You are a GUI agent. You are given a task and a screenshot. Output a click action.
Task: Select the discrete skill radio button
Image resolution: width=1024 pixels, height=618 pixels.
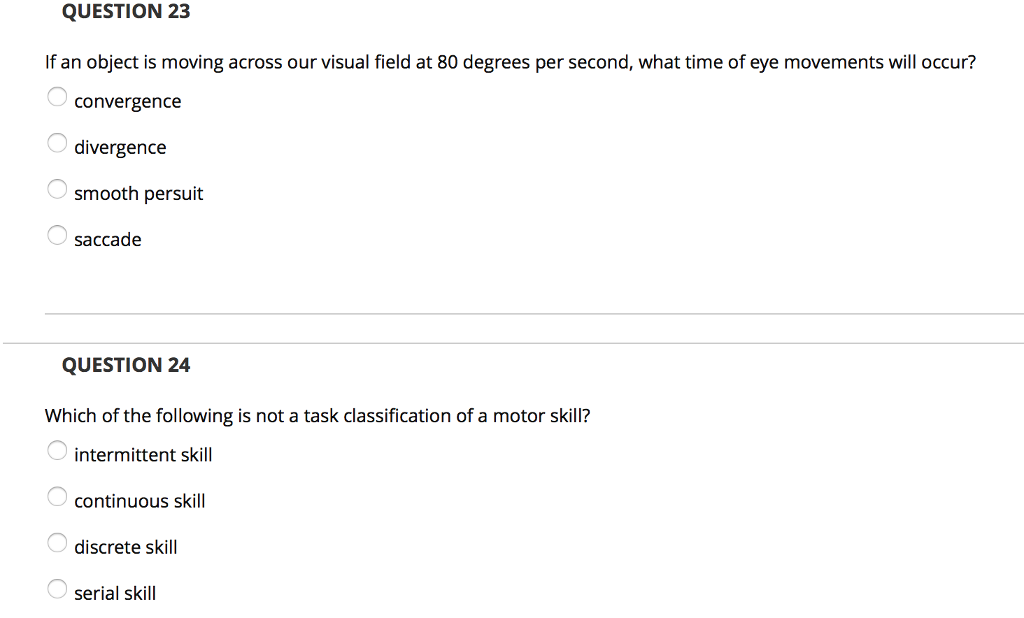pos(57,542)
